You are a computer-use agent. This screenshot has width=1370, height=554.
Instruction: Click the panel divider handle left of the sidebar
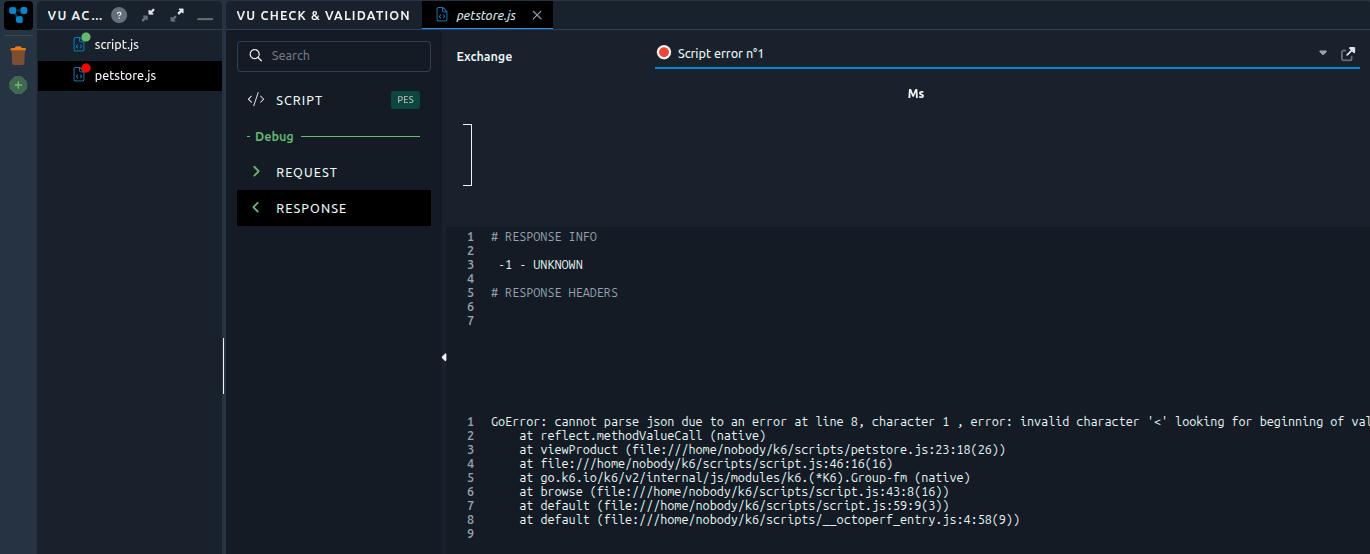(x=223, y=365)
